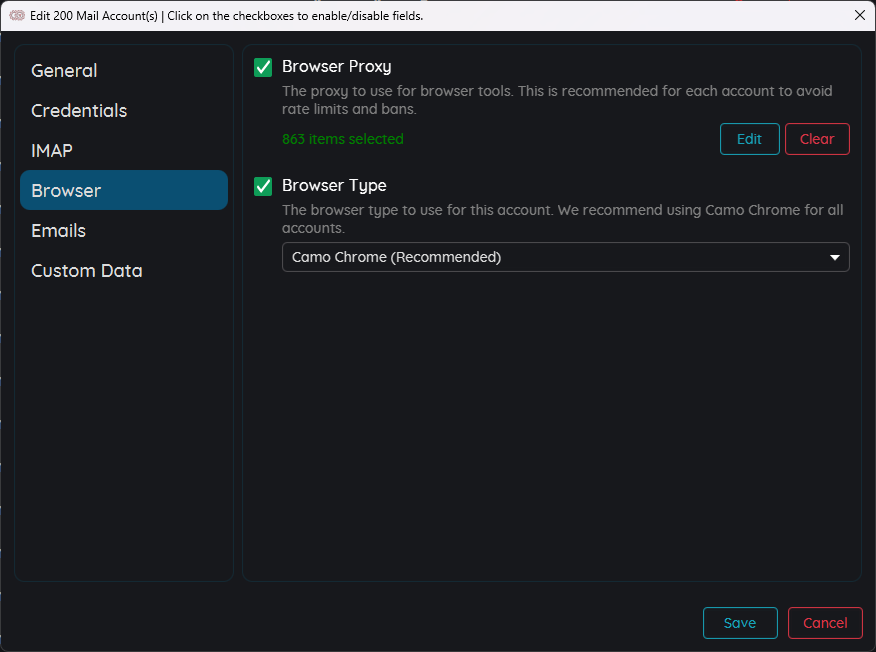Disable the Browser Proxy checkbox
Viewport: 876px width, 652px height.
tap(263, 67)
